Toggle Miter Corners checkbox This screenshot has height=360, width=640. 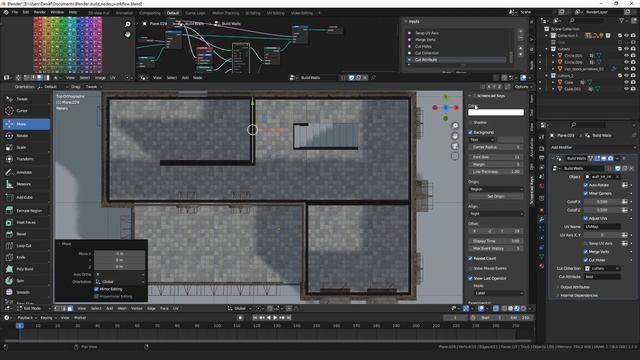point(586,193)
